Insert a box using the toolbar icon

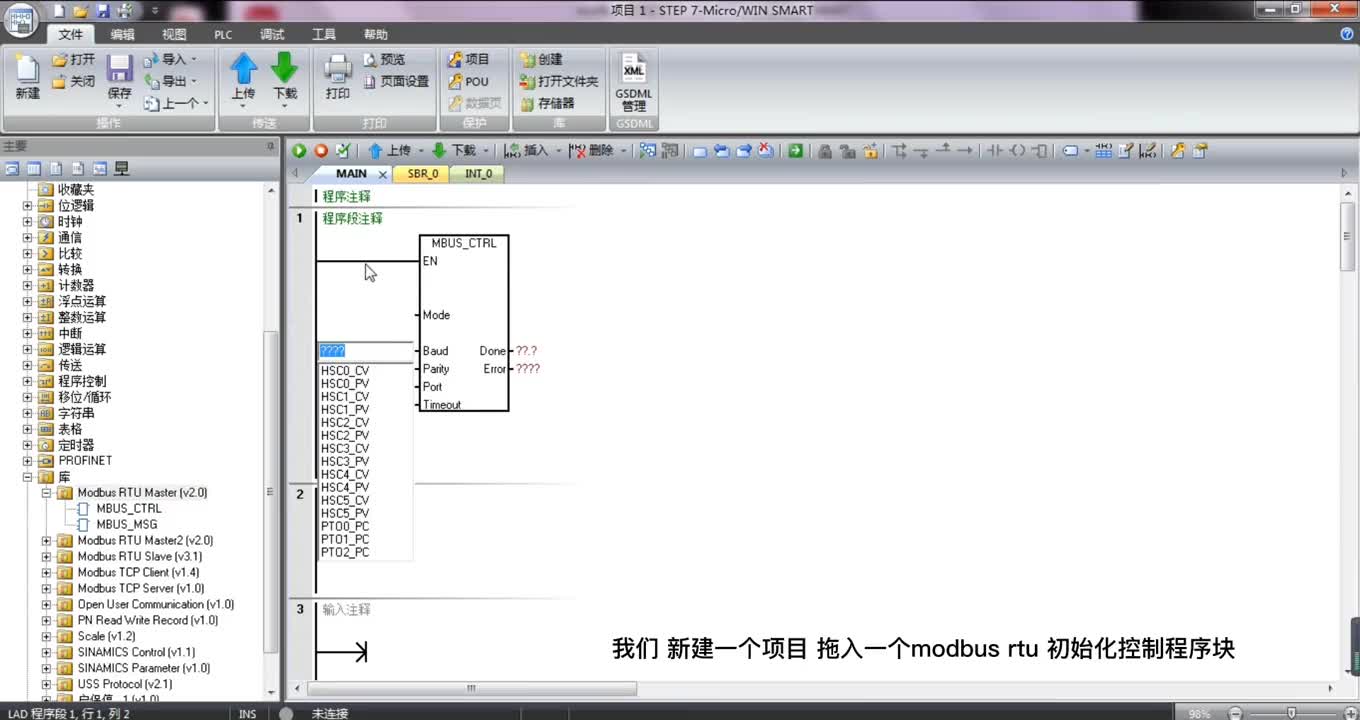pos(1040,151)
